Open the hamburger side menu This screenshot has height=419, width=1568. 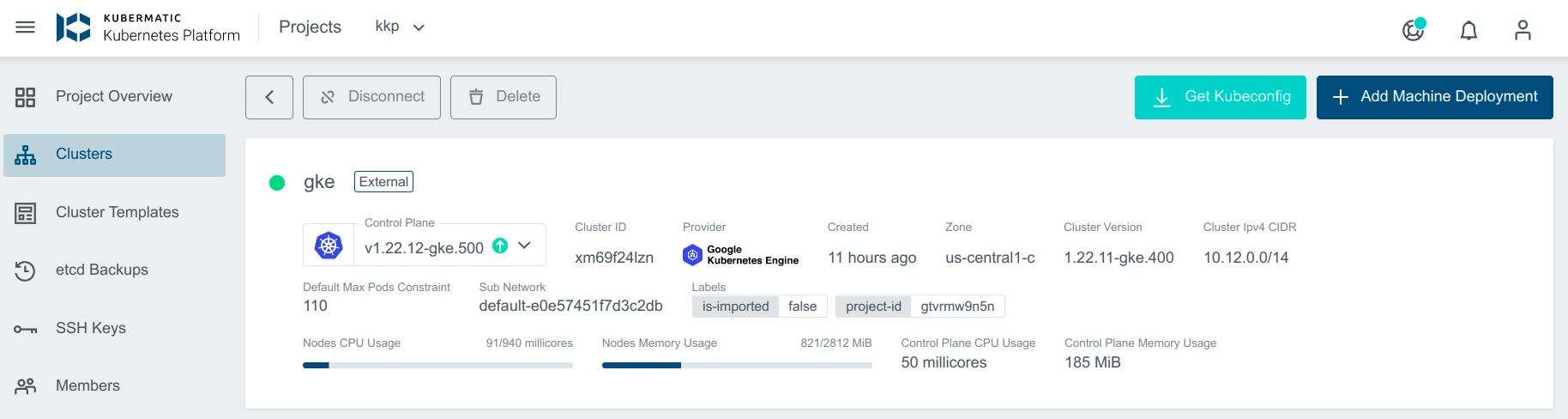(x=26, y=27)
